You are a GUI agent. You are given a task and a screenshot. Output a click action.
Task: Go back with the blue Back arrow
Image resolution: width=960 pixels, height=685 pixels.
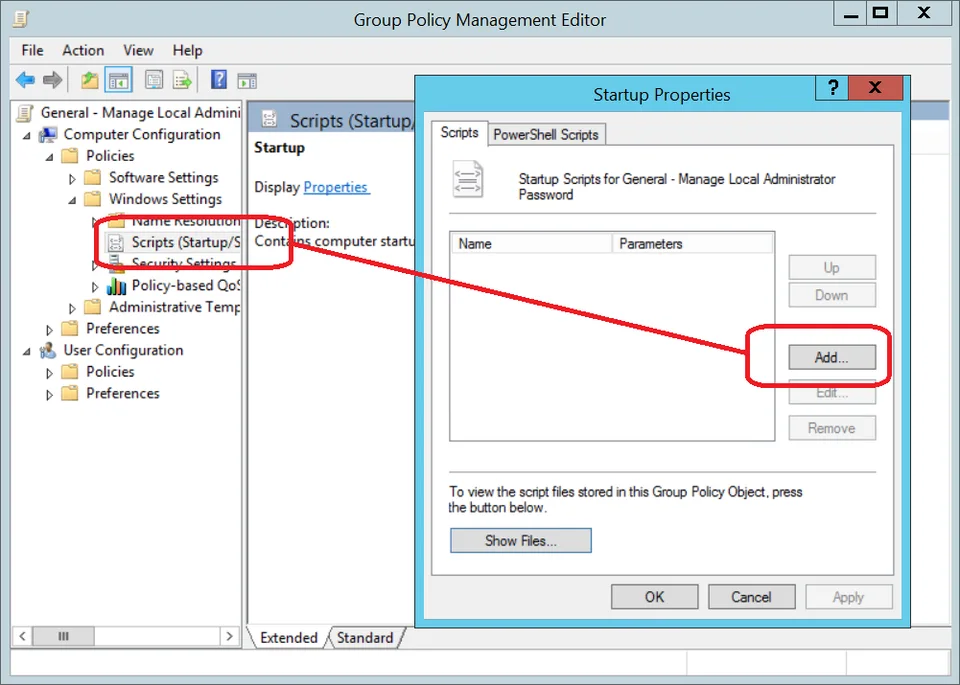(24, 80)
